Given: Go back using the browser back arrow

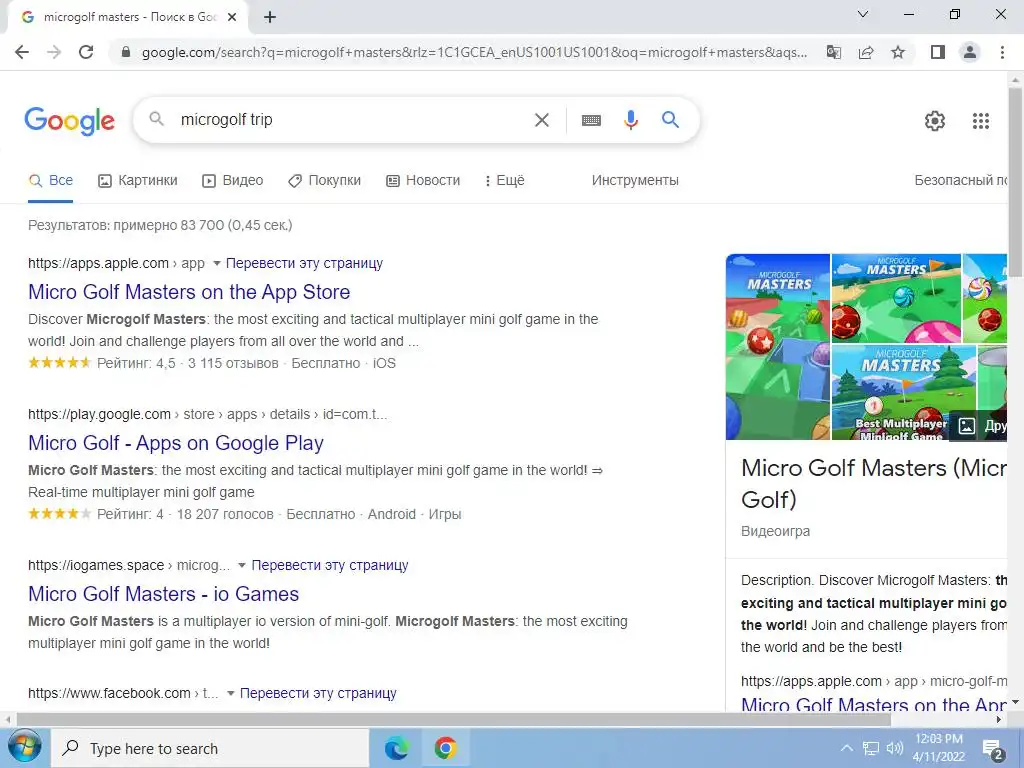Looking at the screenshot, I should click(22, 52).
